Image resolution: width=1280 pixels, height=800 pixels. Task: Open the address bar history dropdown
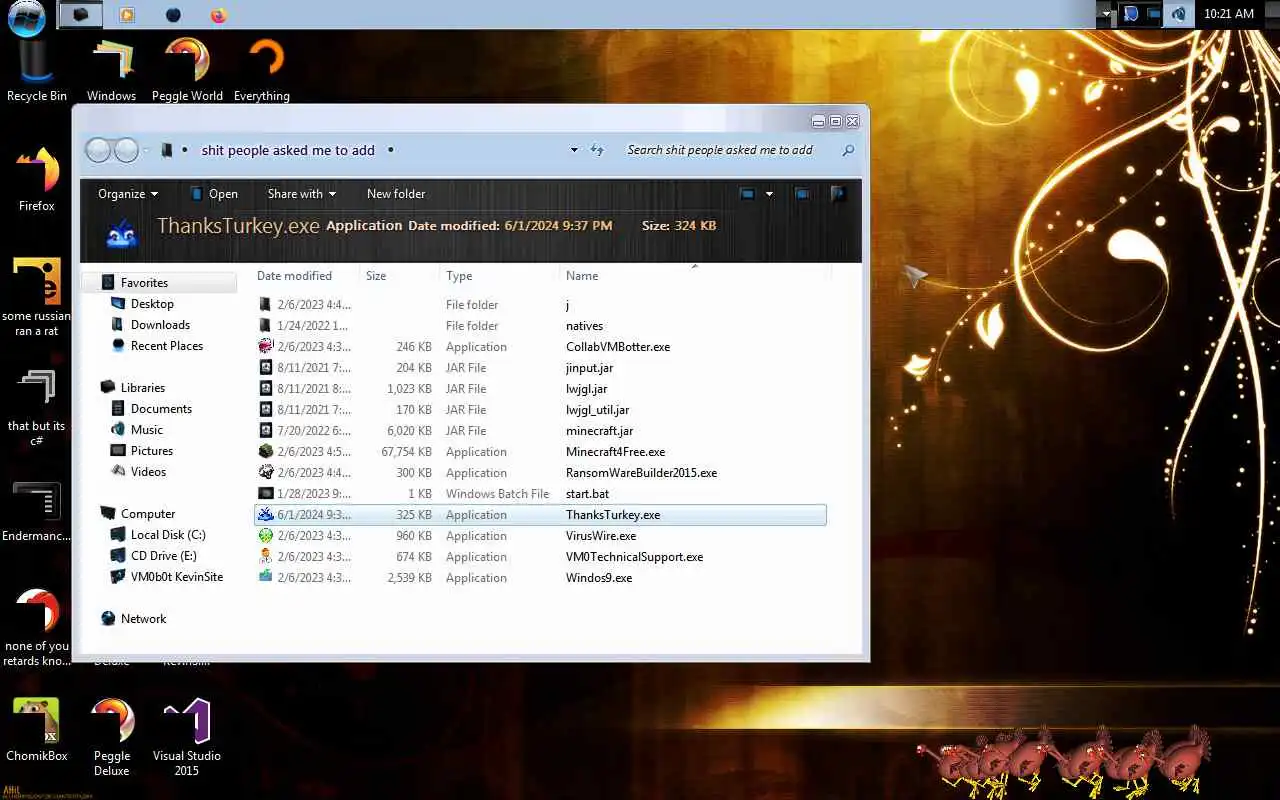pyautogui.click(x=574, y=150)
